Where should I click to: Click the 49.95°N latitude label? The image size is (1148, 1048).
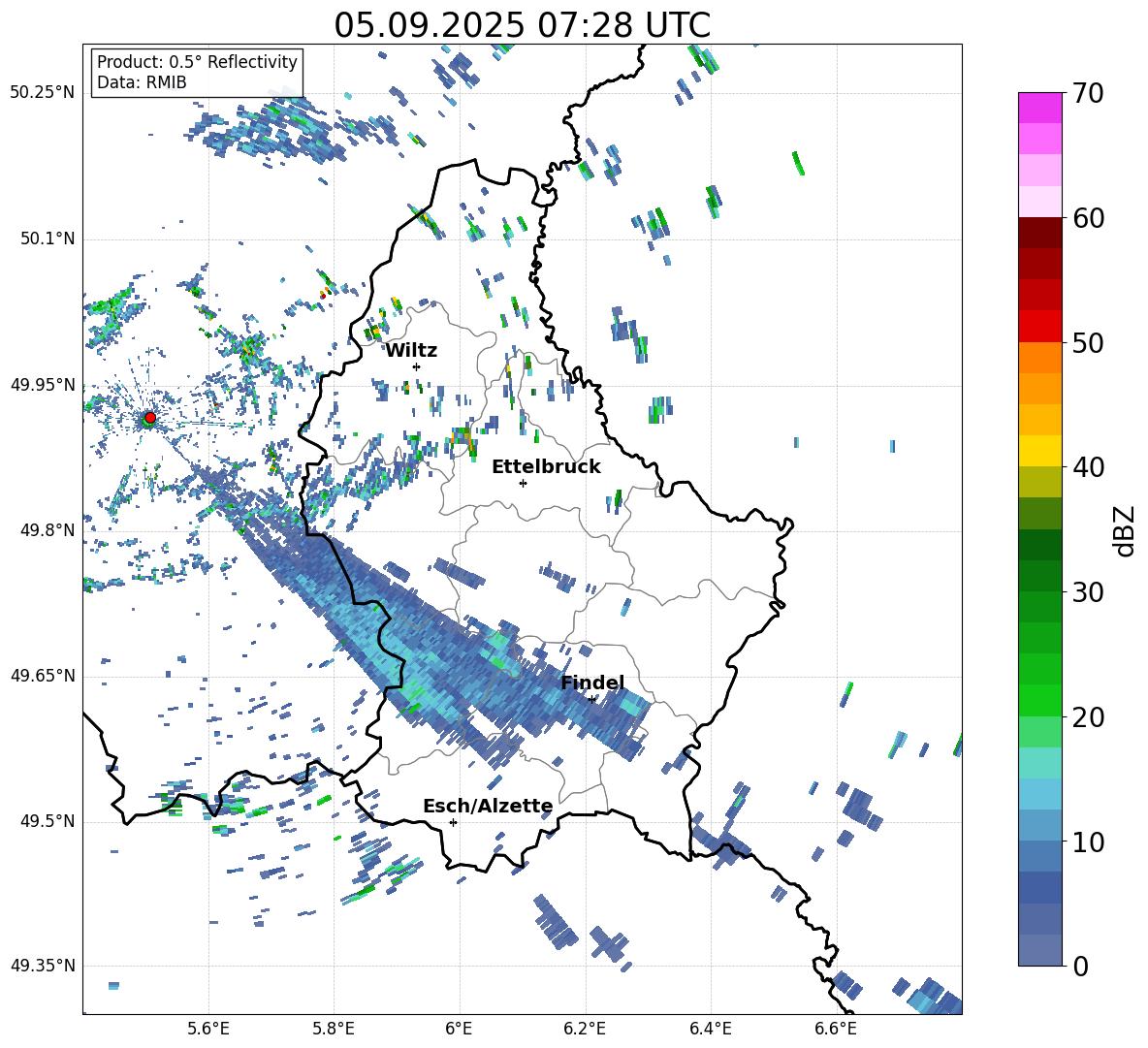43,384
